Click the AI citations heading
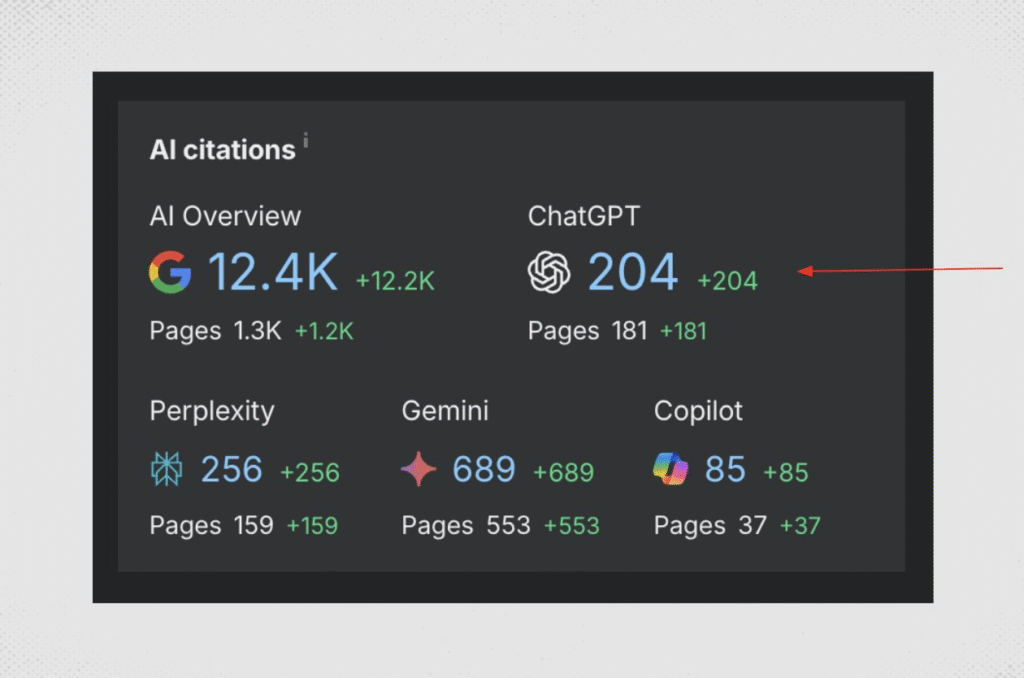1024x678 pixels. coord(222,150)
